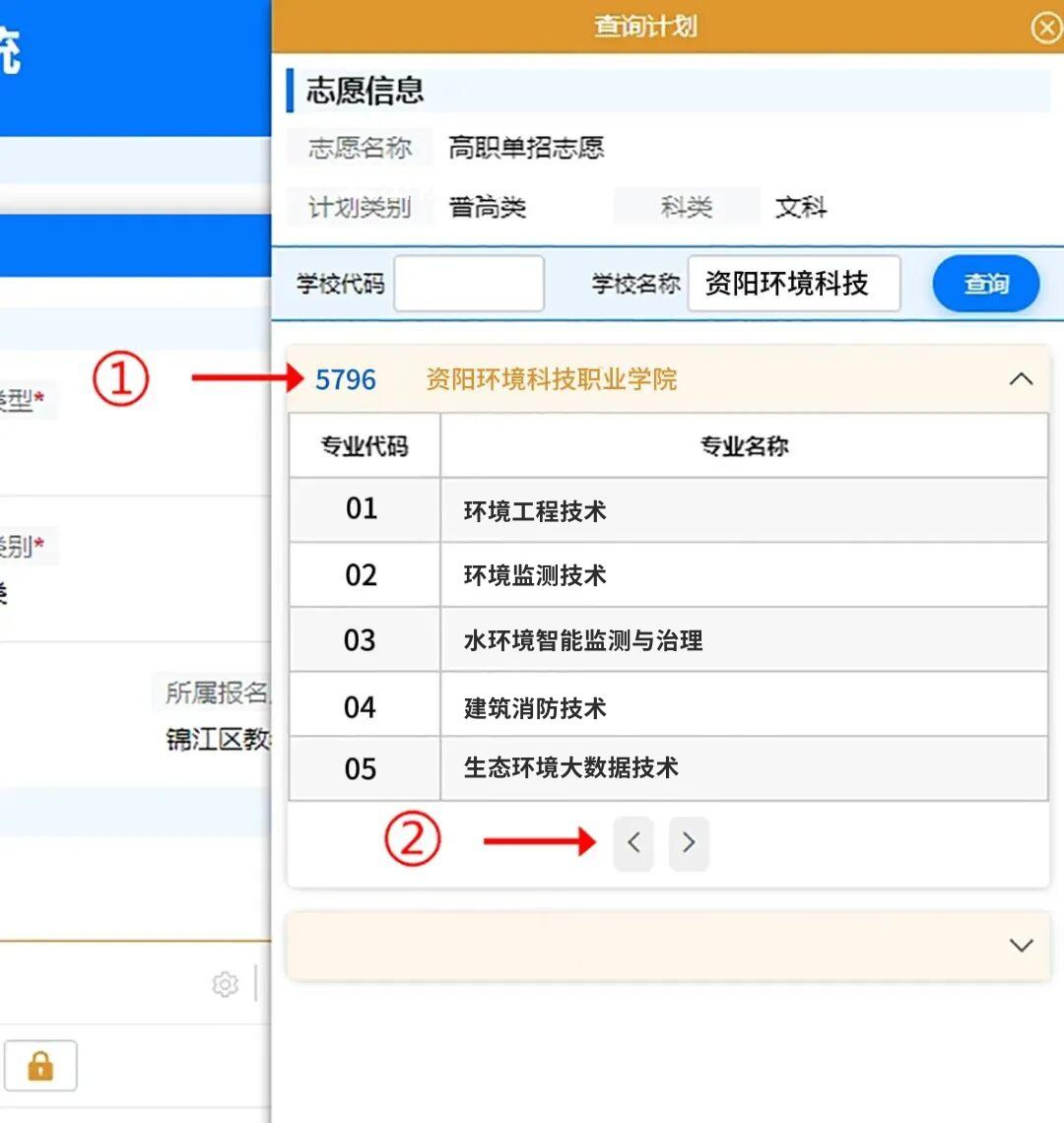Image resolution: width=1064 pixels, height=1123 pixels.
Task: Click the 查询 search button
Action: 985,284
